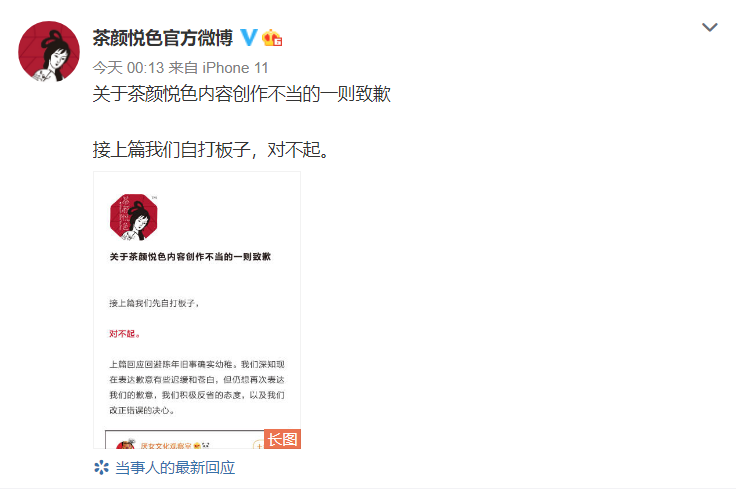The width and height of the screenshot is (736, 491).
Task: Click the embedded post's small avatar
Action: coord(125,444)
